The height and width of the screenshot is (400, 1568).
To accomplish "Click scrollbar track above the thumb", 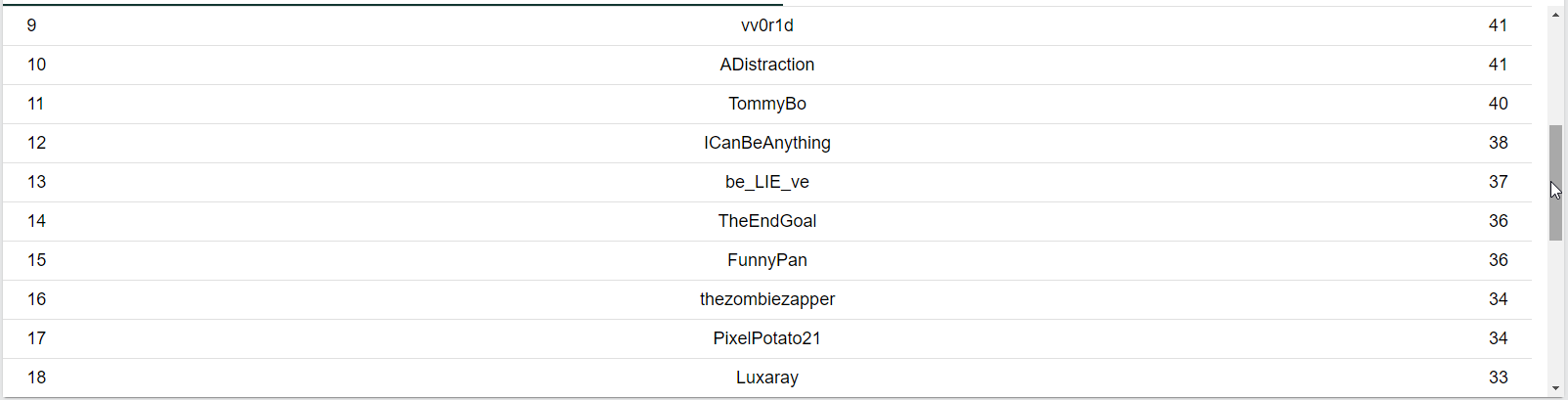I will click(x=1555, y=73).
